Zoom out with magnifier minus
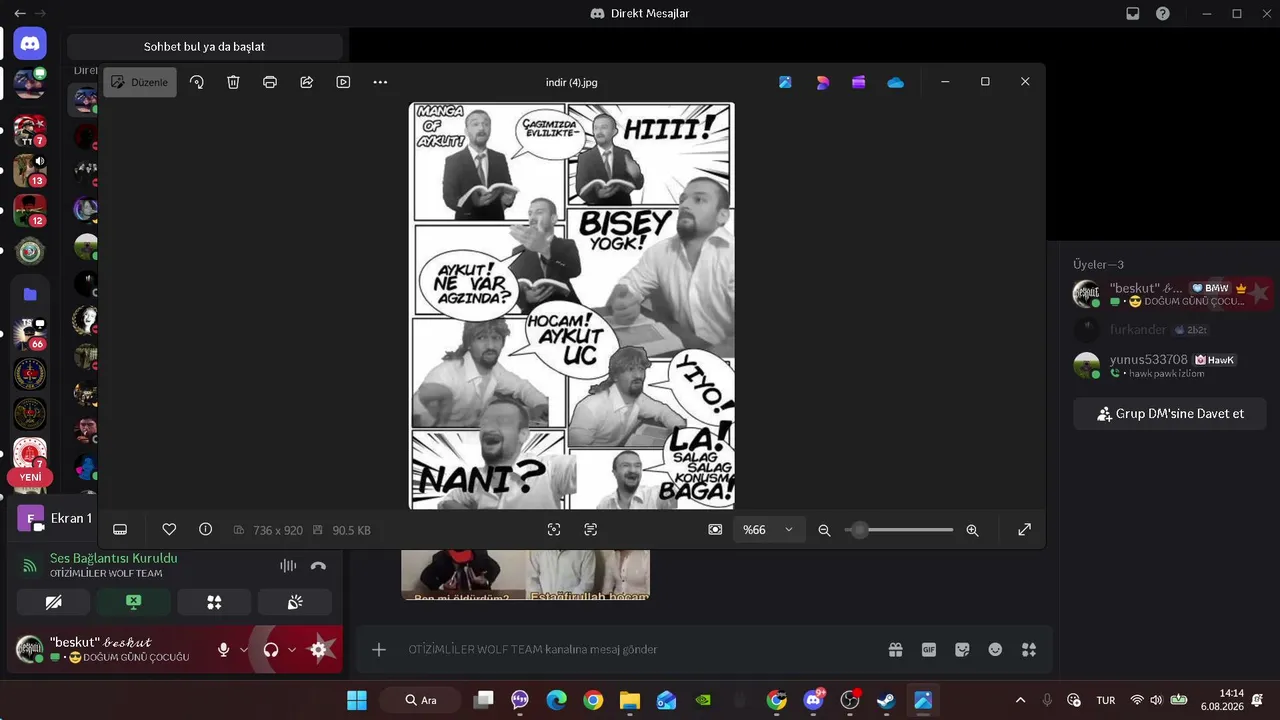Viewport: 1280px width, 720px height. (824, 530)
